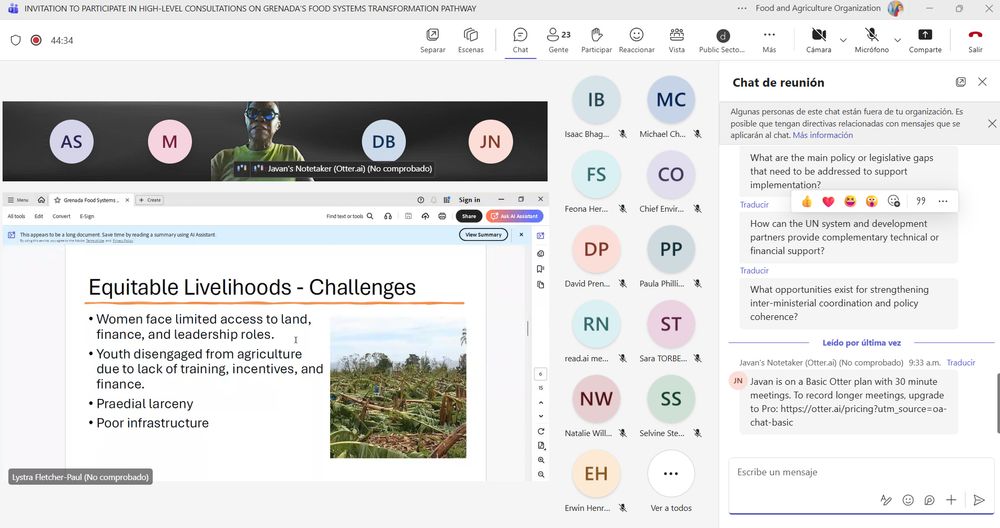Translate the UN system support message

pos(754,270)
